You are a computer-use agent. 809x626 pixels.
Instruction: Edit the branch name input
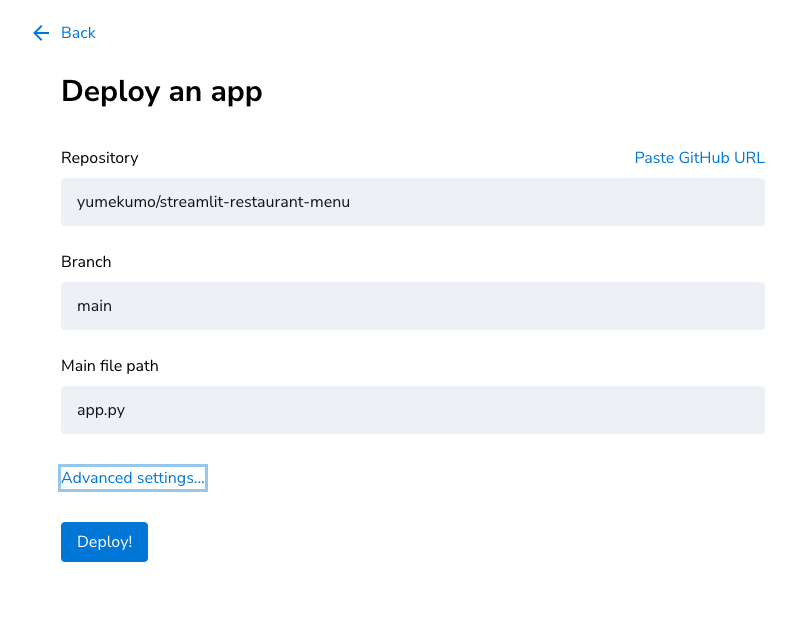(x=413, y=306)
